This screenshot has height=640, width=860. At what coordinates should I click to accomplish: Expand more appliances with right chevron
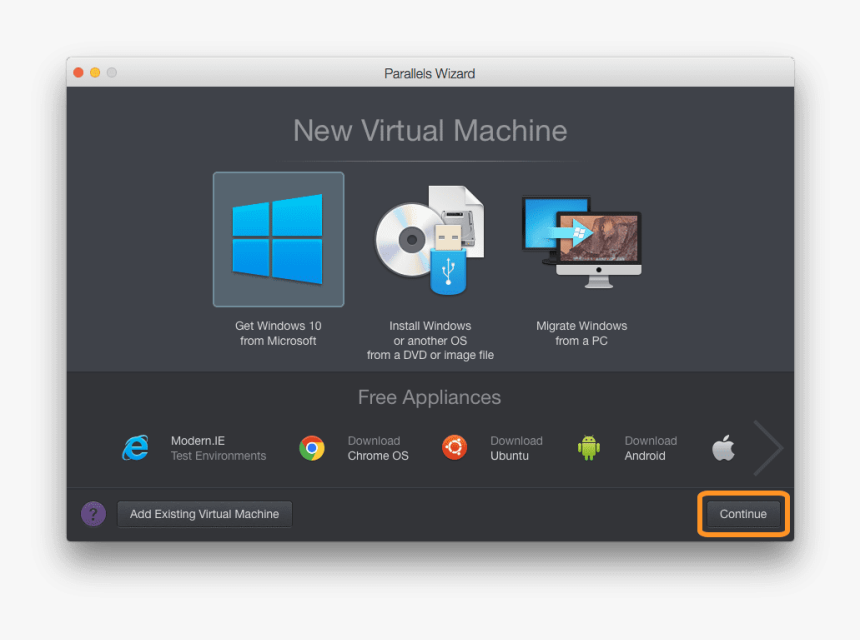(x=768, y=447)
